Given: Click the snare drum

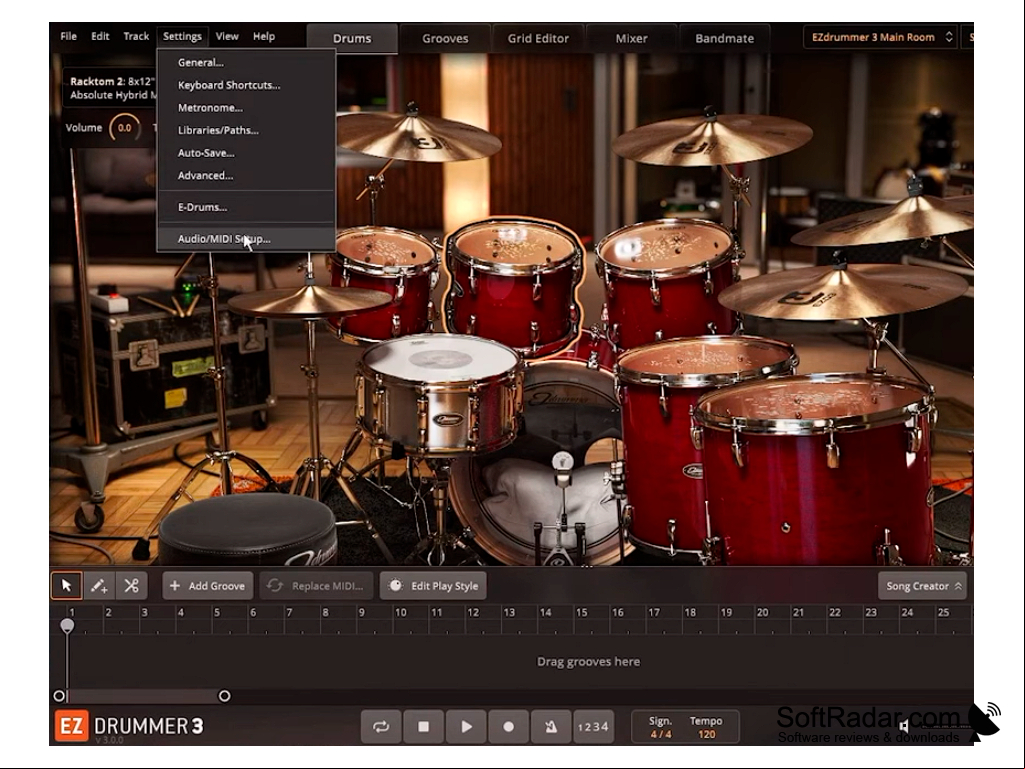Looking at the screenshot, I should pos(439,394).
